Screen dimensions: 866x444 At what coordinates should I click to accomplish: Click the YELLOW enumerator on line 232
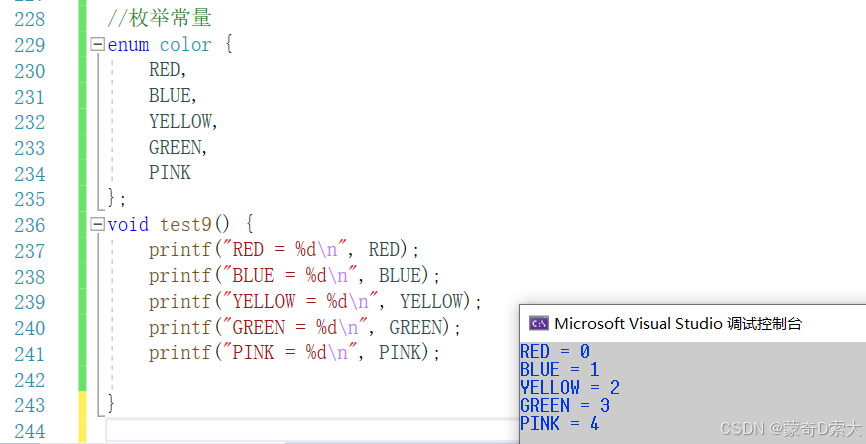[183, 121]
